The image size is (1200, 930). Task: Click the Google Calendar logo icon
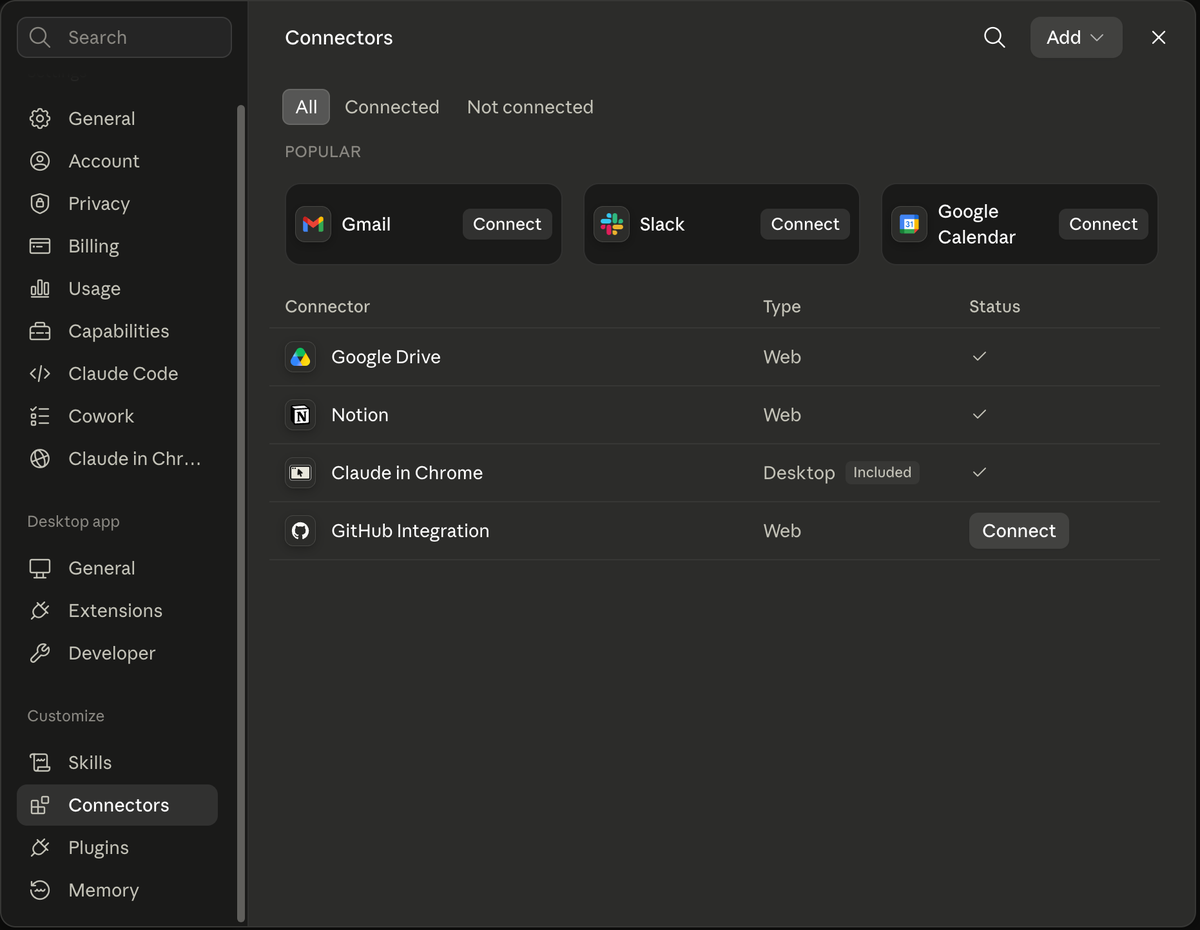[909, 224]
